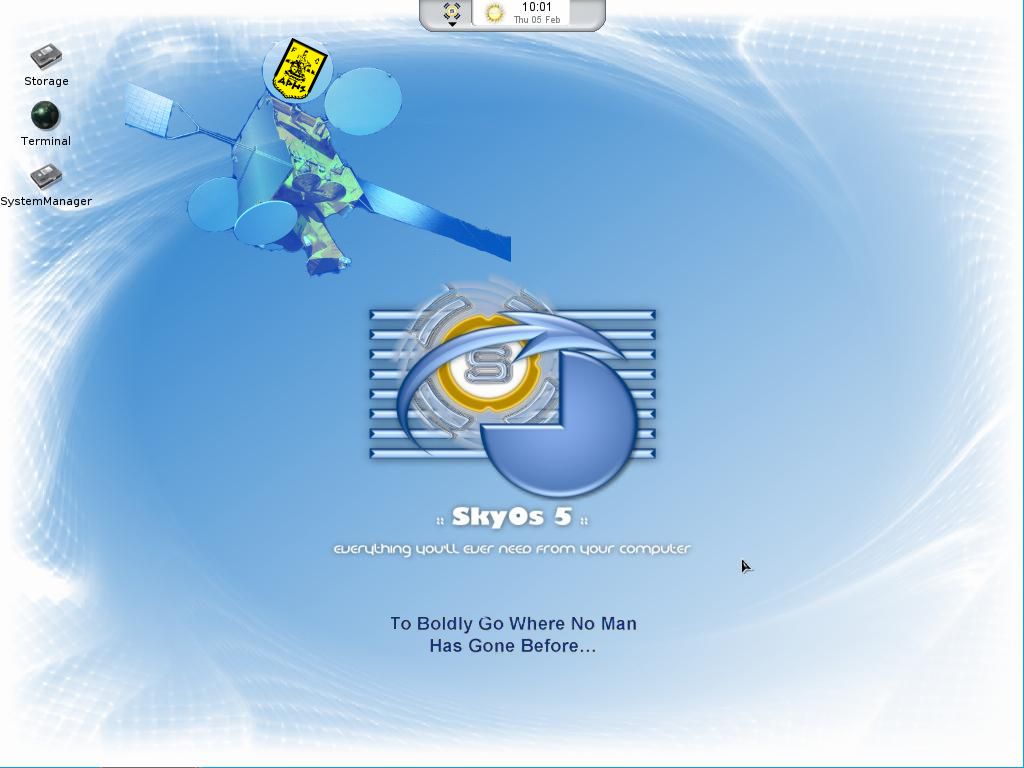
Task: Click the "SkyOs 5" title text
Action: 512,517
